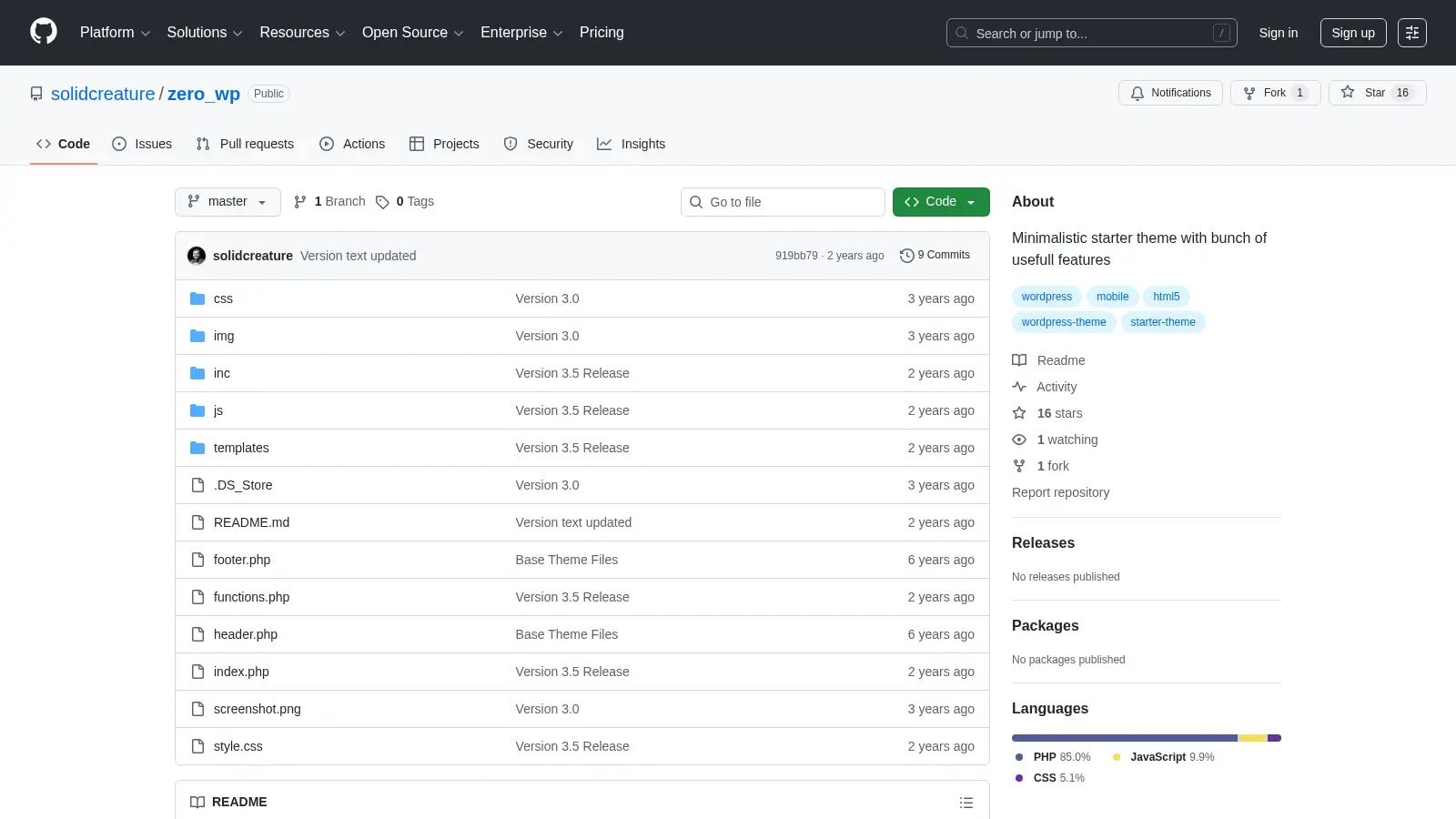Open the 9 Commits history link
1456x819 pixels.
[935, 256]
